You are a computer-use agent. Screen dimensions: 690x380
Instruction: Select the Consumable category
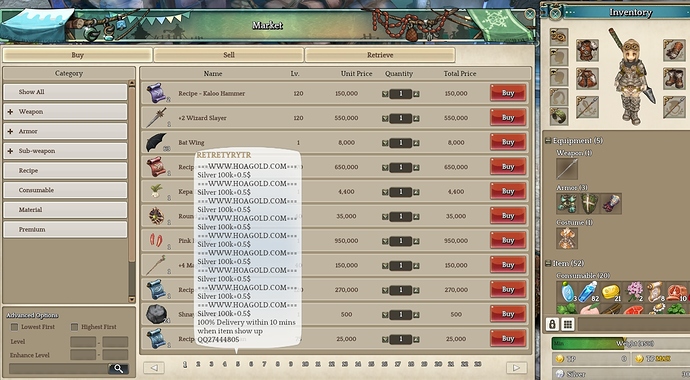(x=65, y=190)
